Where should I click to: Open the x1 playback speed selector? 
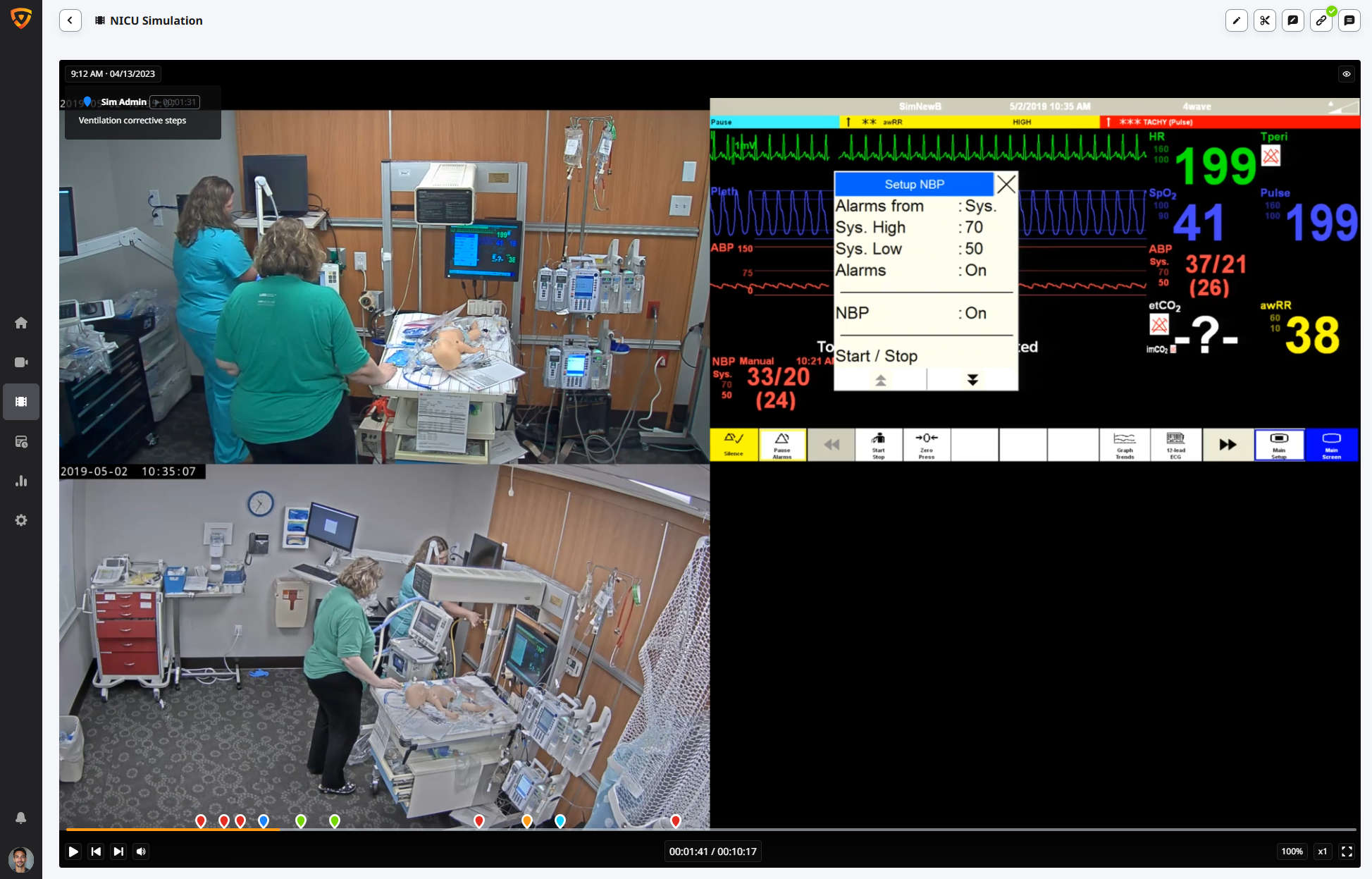click(1323, 852)
